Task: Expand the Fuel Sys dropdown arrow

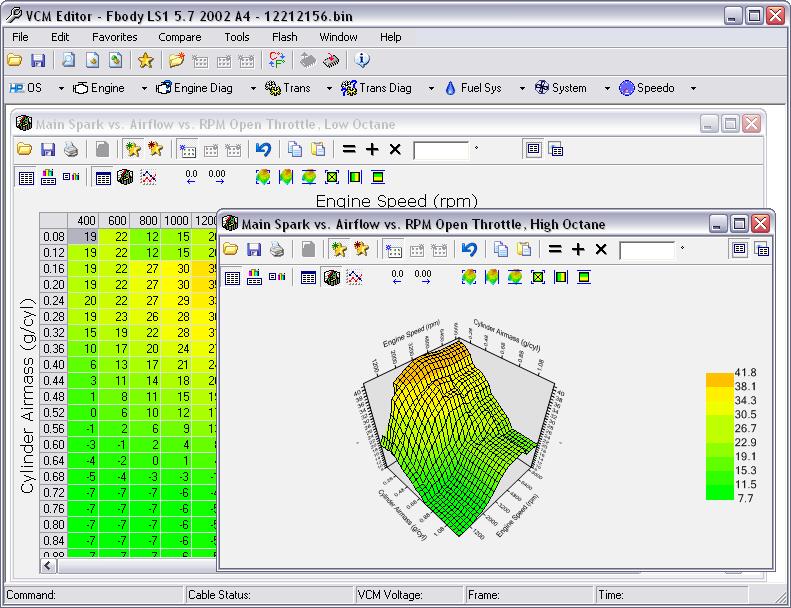Action: [521, 88]
